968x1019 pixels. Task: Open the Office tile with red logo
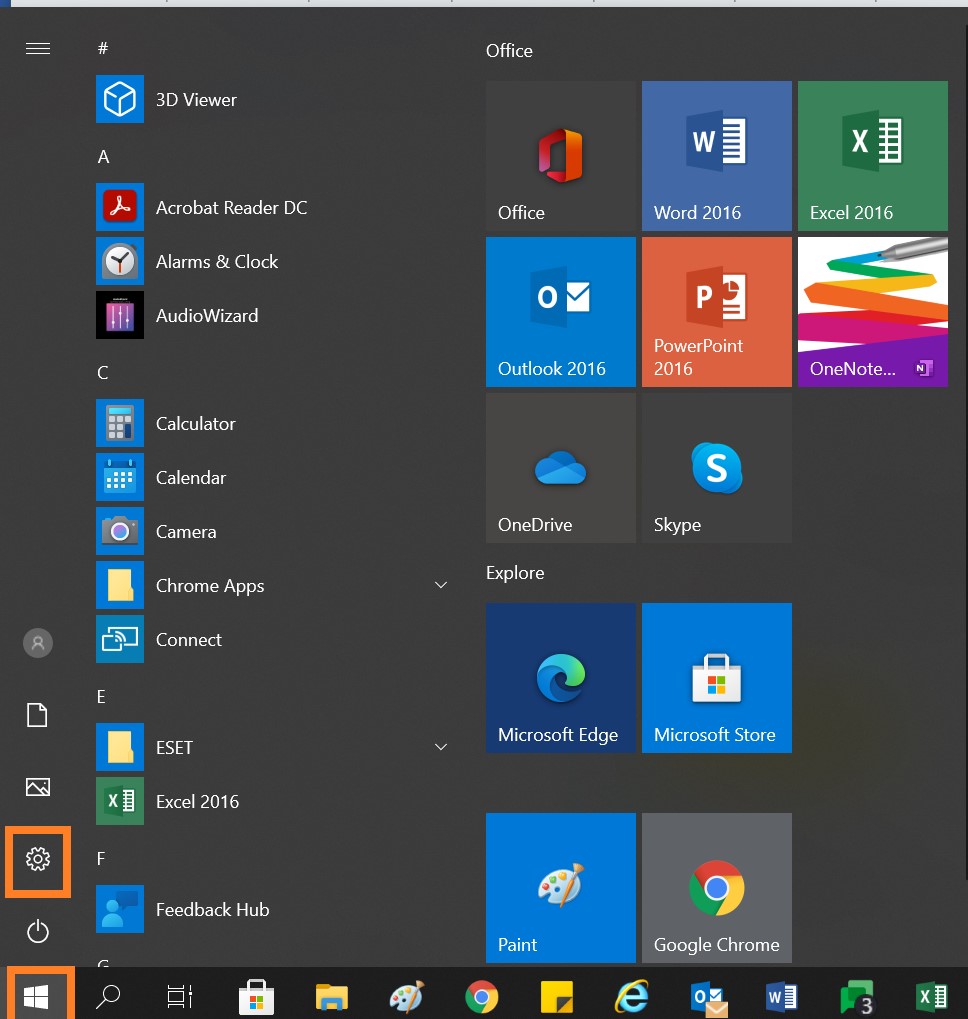click(x=561, y=156)
